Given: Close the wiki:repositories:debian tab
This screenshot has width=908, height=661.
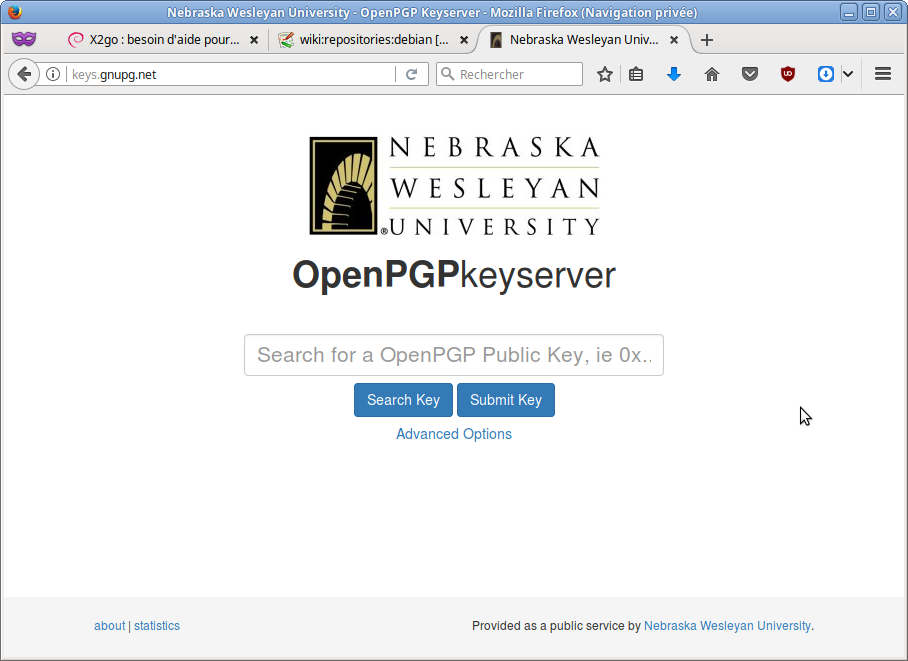Looking at the screenshot, I should [464, 40].
